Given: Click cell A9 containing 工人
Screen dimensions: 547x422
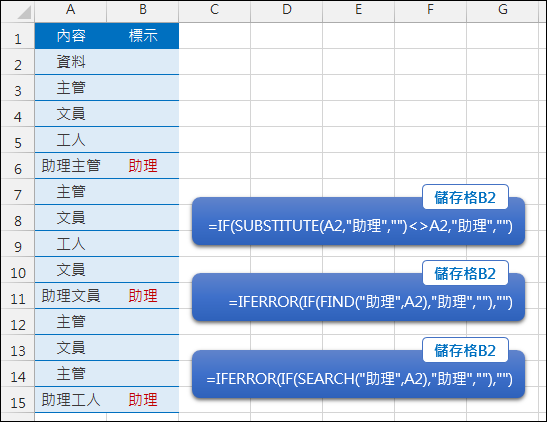Looking at the screenshot, I should pos(70,244).
